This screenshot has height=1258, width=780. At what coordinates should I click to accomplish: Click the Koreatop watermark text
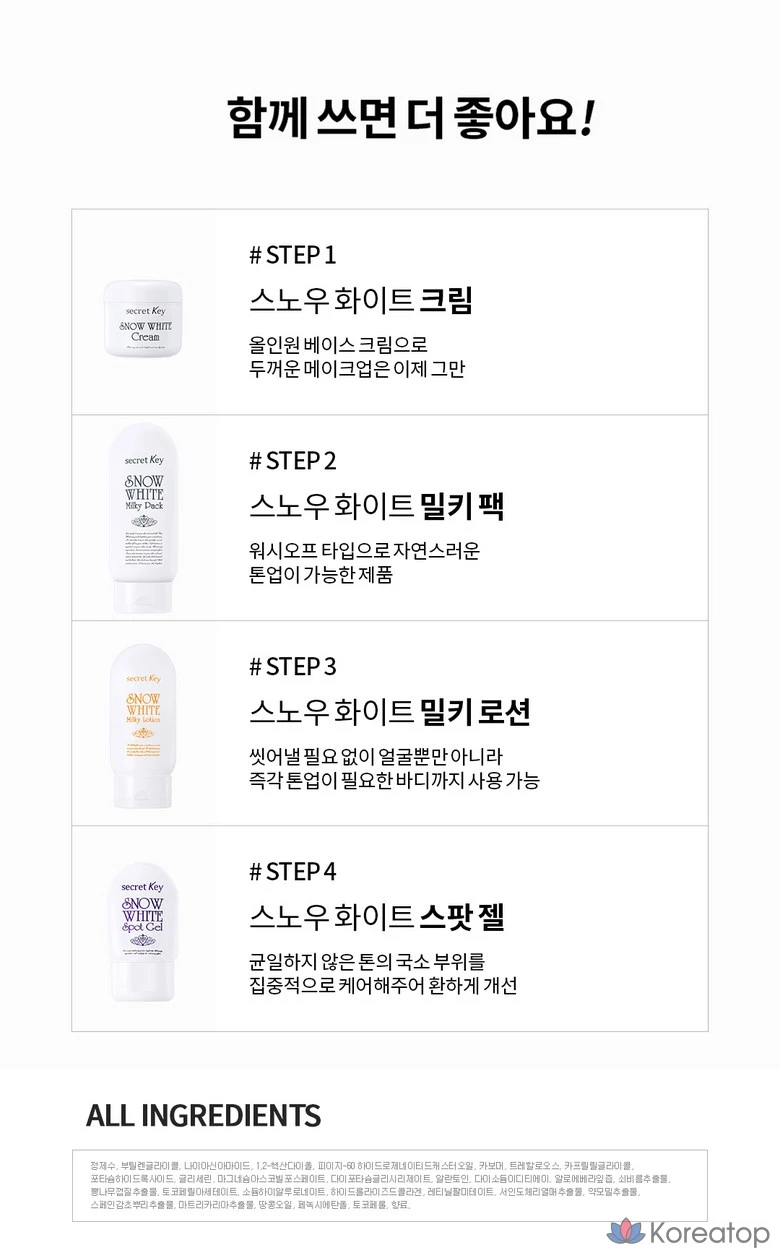point(709,1233)
